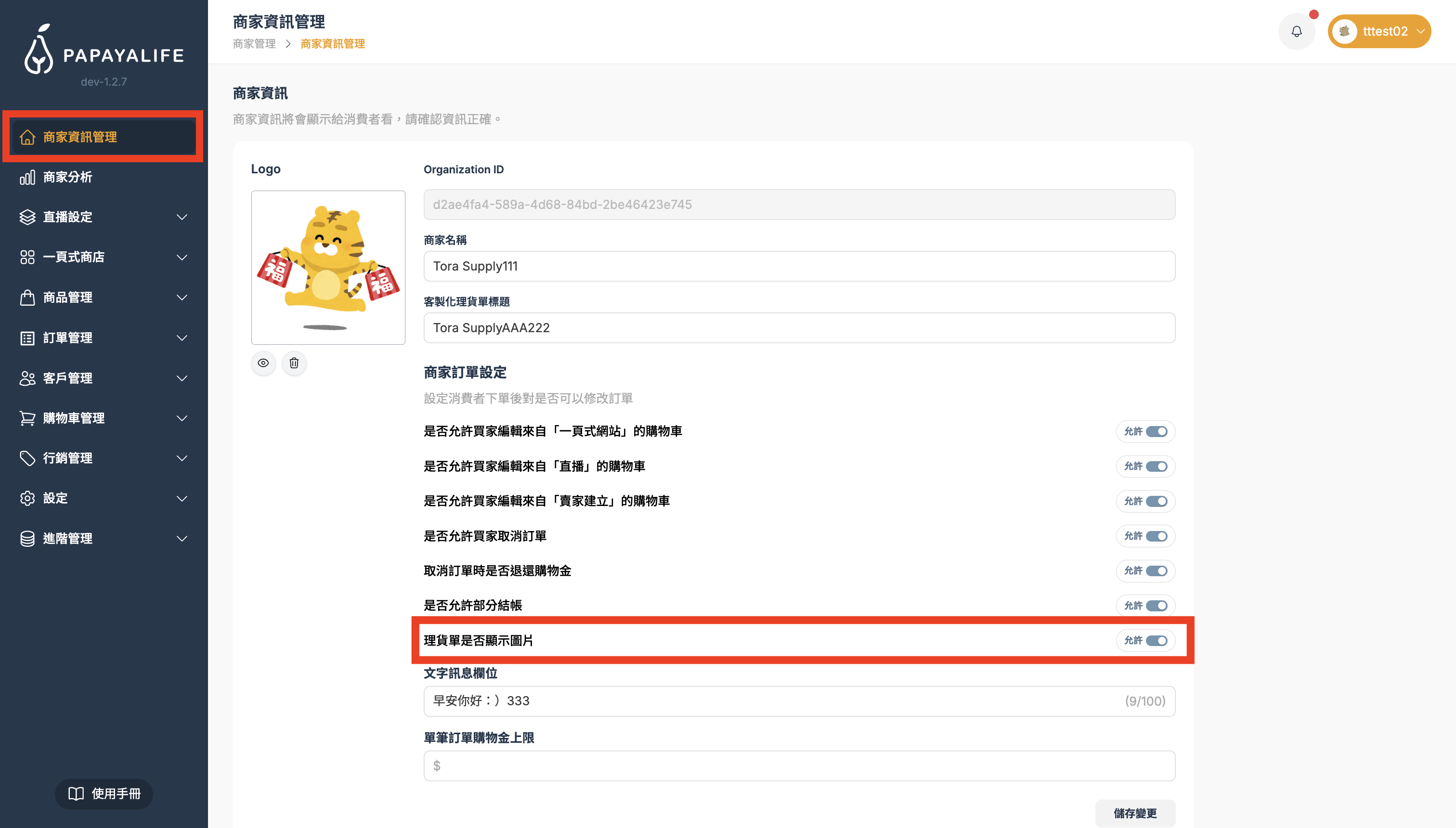Image resolution: width=1456 pixels, height=828 pixels.
Task: Disable 是否允許部分結帳 switch
Action: (1156, 606)
